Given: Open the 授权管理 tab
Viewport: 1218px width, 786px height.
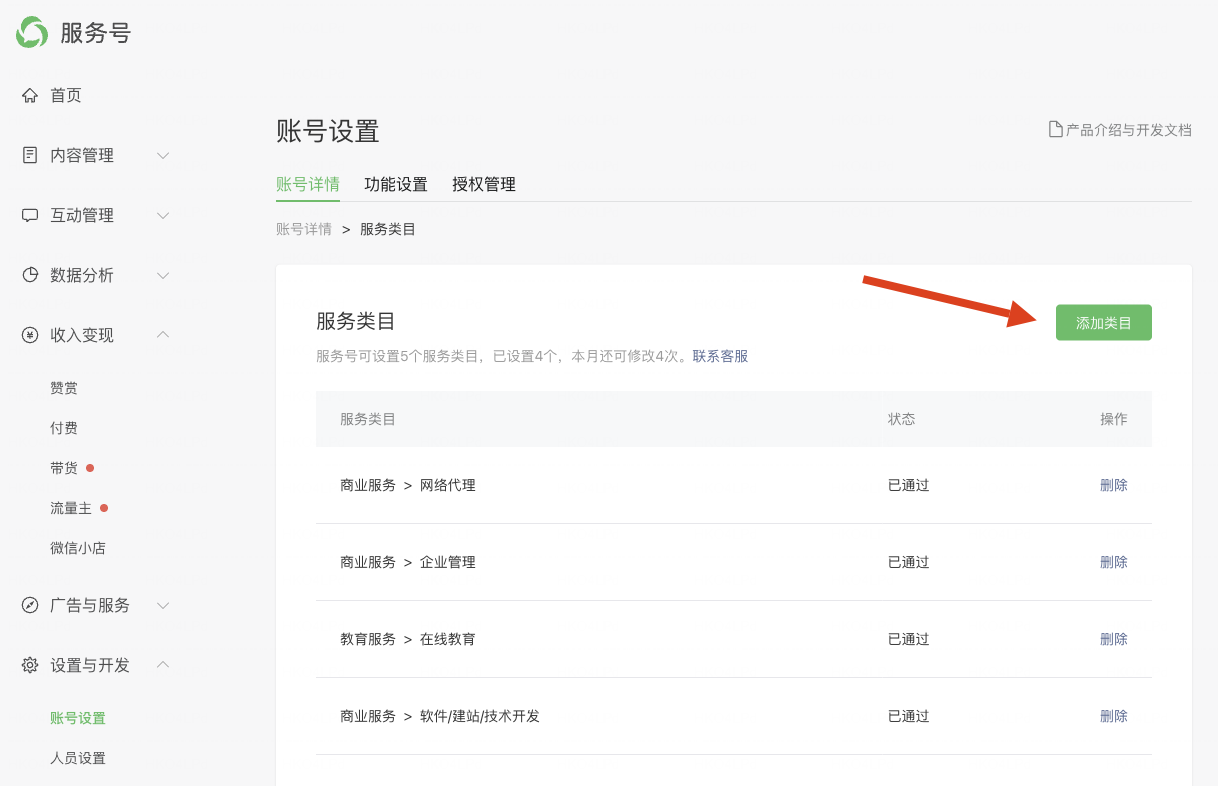Looking at the screenshot, I should tap(483, 184).
